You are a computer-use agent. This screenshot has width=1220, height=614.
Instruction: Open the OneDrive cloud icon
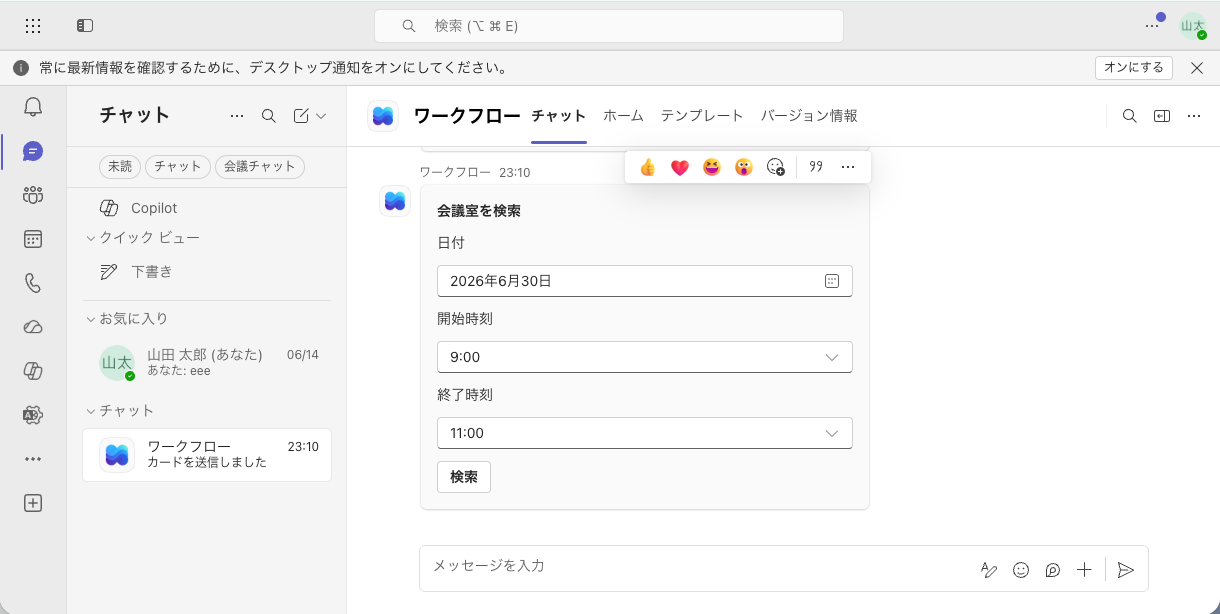(x=33, y=327)
